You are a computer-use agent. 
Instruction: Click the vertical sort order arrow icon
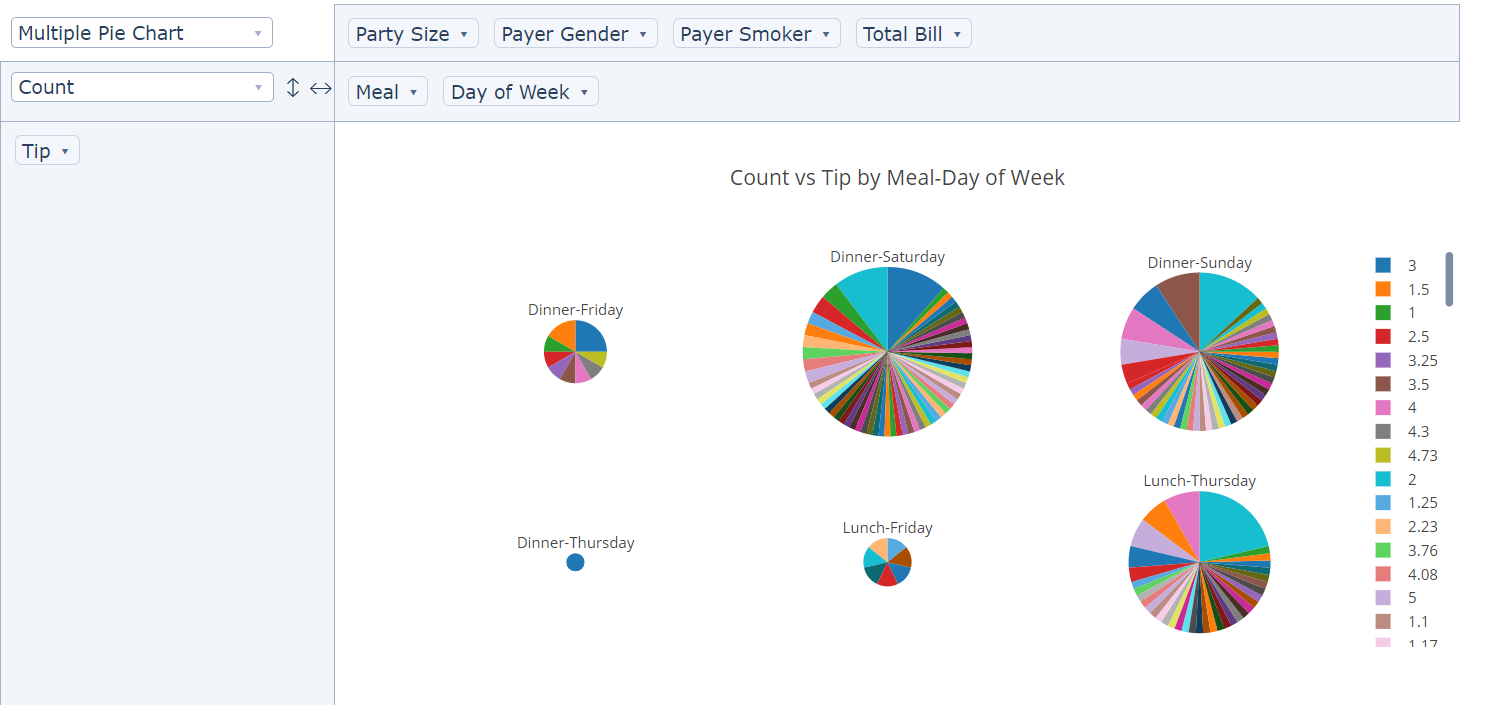[293, 88]
